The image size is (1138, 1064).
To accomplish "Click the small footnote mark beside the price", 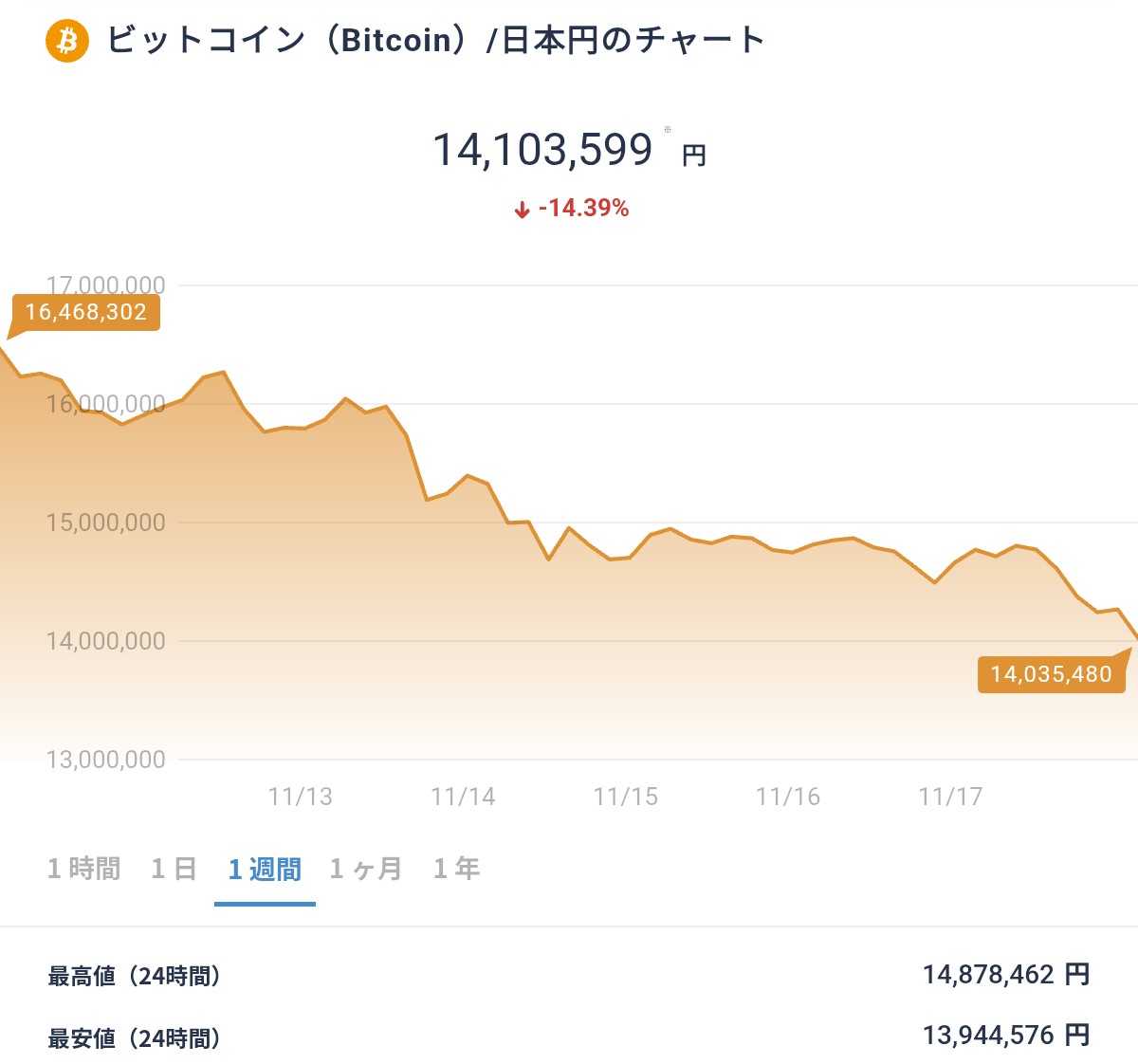I will click(668, 130).
